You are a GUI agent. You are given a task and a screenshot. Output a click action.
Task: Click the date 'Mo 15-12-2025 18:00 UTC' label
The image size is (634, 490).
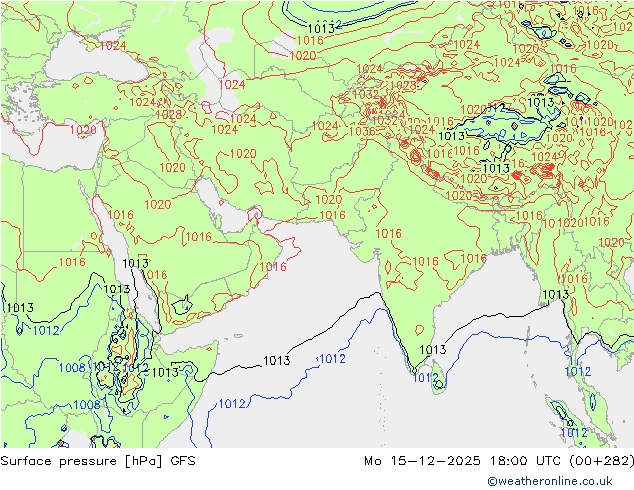463,461
